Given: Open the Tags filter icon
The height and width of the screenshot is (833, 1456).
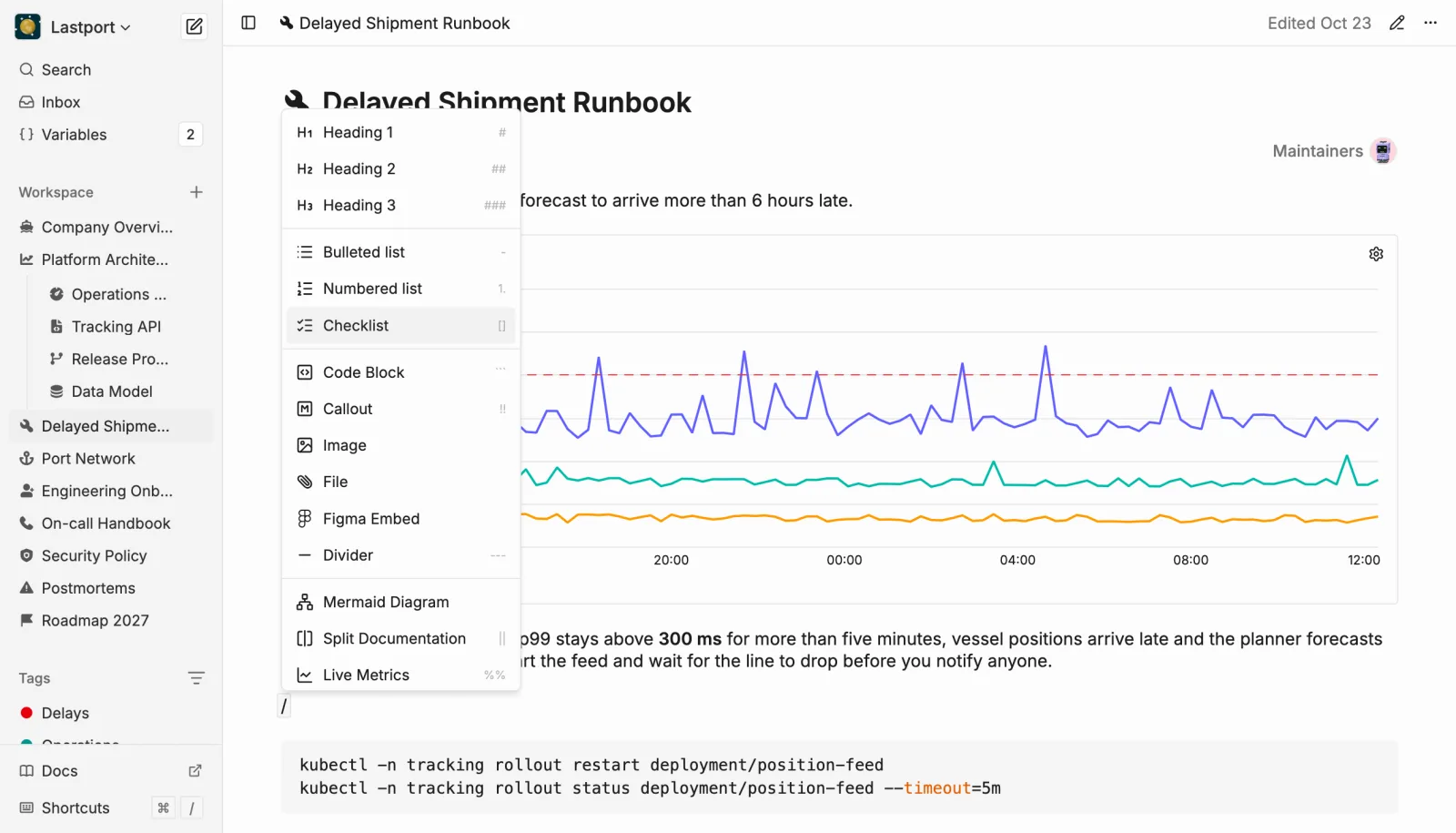Looking at the screenshot, I should pos(196,678).
